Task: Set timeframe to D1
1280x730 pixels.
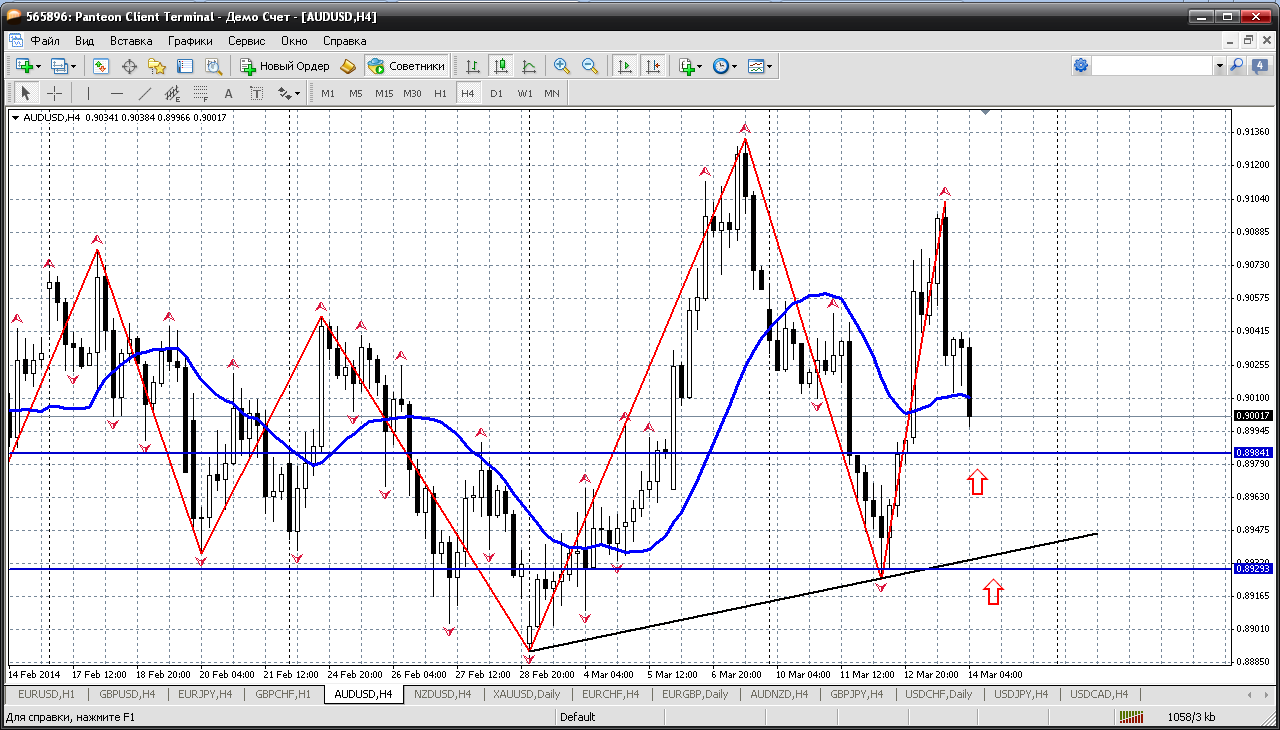Action: (x=496, y=93)
